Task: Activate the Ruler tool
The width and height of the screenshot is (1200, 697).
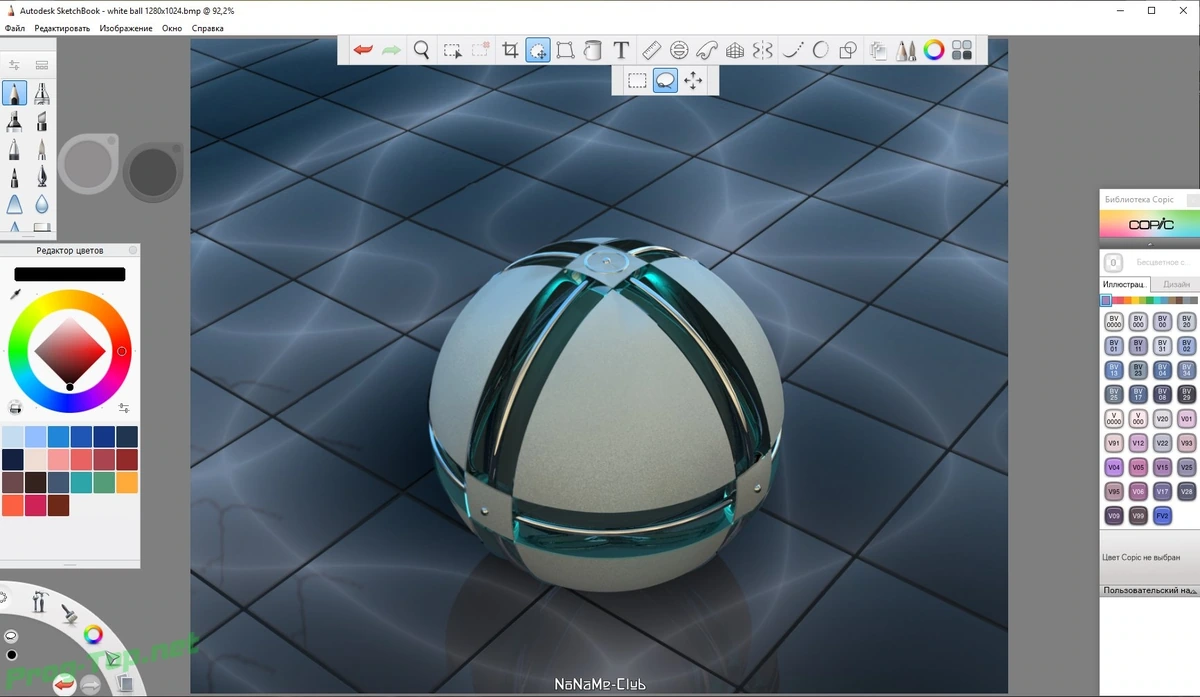Action: point(651,50)
